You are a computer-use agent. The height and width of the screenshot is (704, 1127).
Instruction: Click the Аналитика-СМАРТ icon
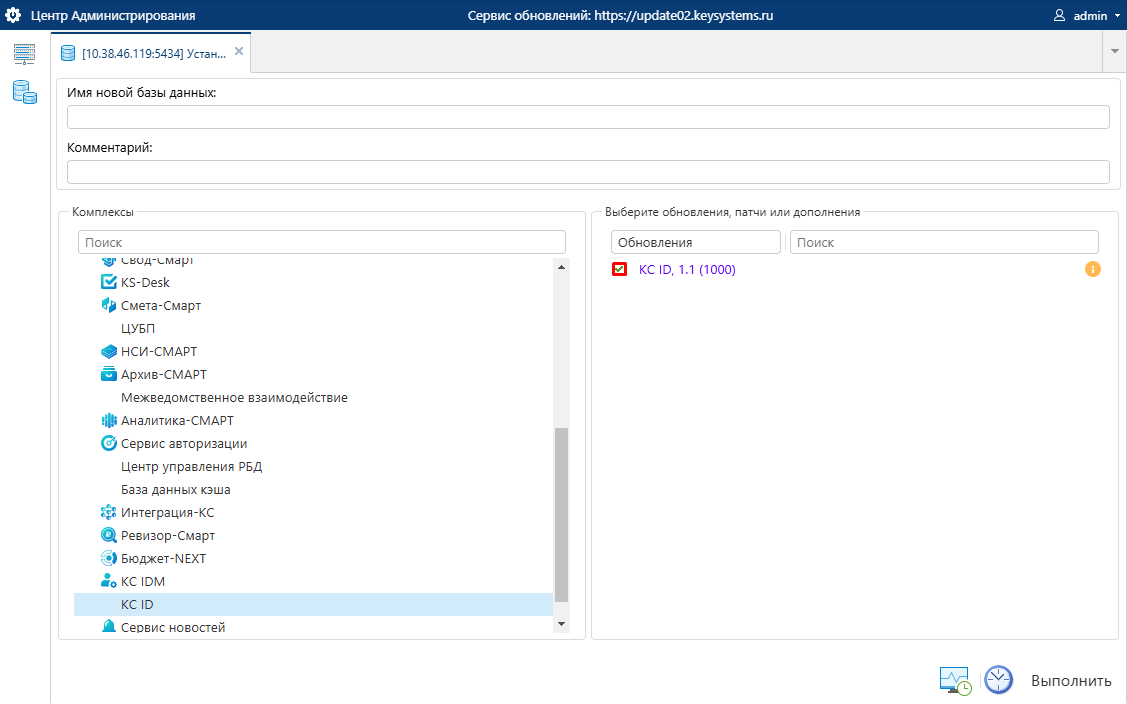(109, 420)
